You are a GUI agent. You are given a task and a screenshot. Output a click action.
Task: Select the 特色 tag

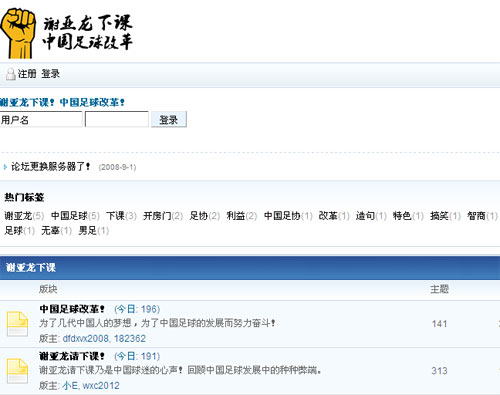(402, 216)
